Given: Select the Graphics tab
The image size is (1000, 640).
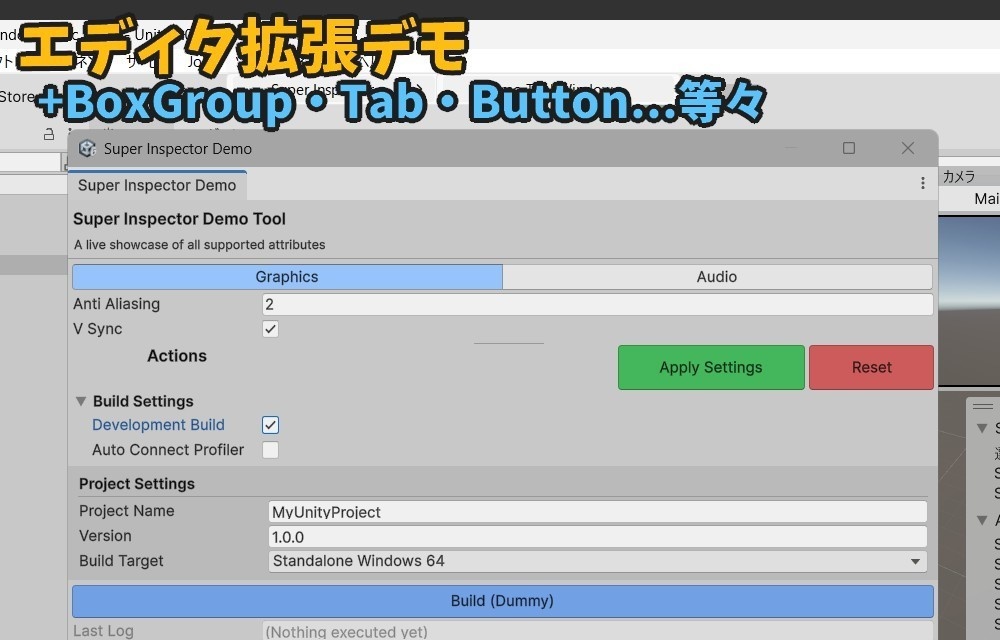Looking at the screenshot, I should coord(287,276).
